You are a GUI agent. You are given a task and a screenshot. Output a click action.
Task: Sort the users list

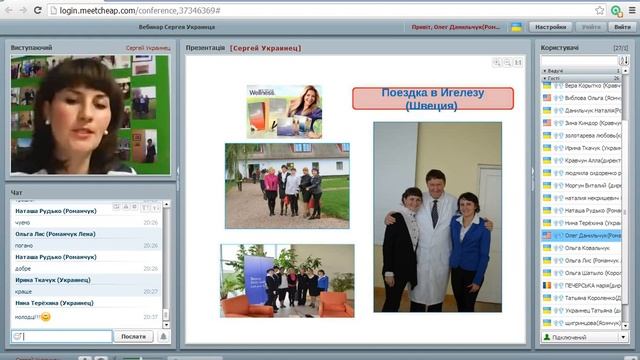click(x=624, y=61)
